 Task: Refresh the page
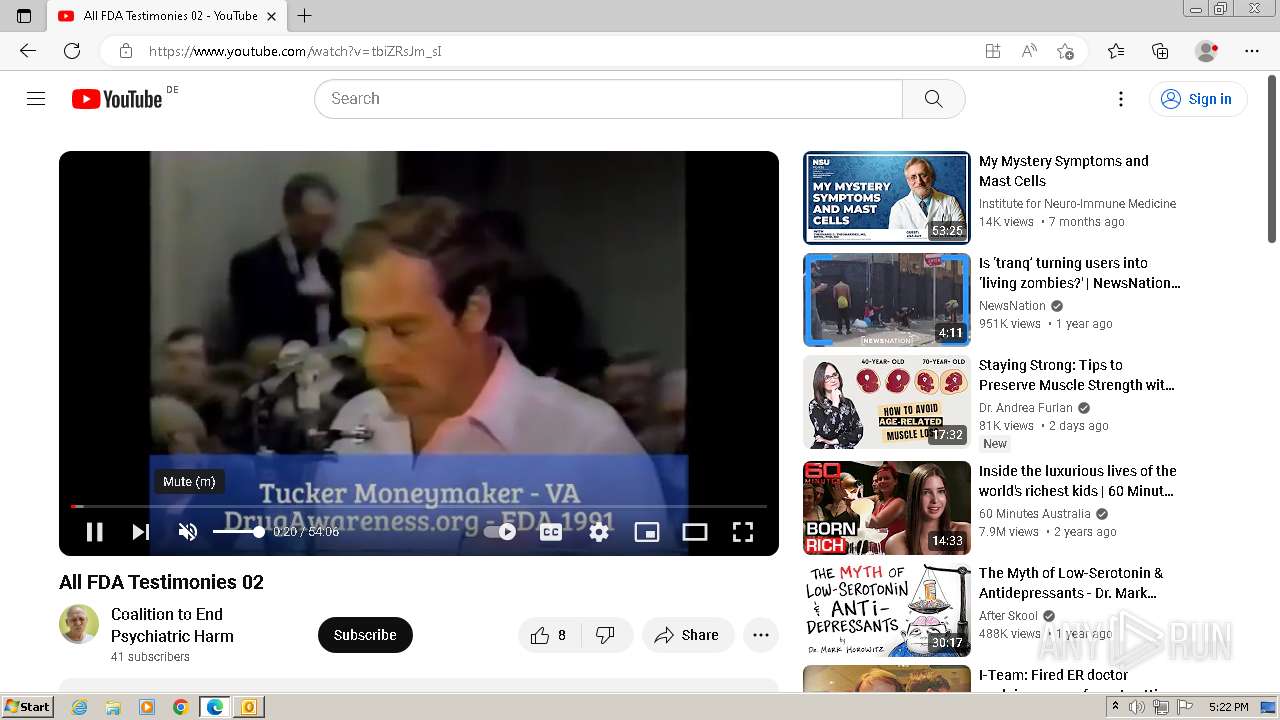72,51
